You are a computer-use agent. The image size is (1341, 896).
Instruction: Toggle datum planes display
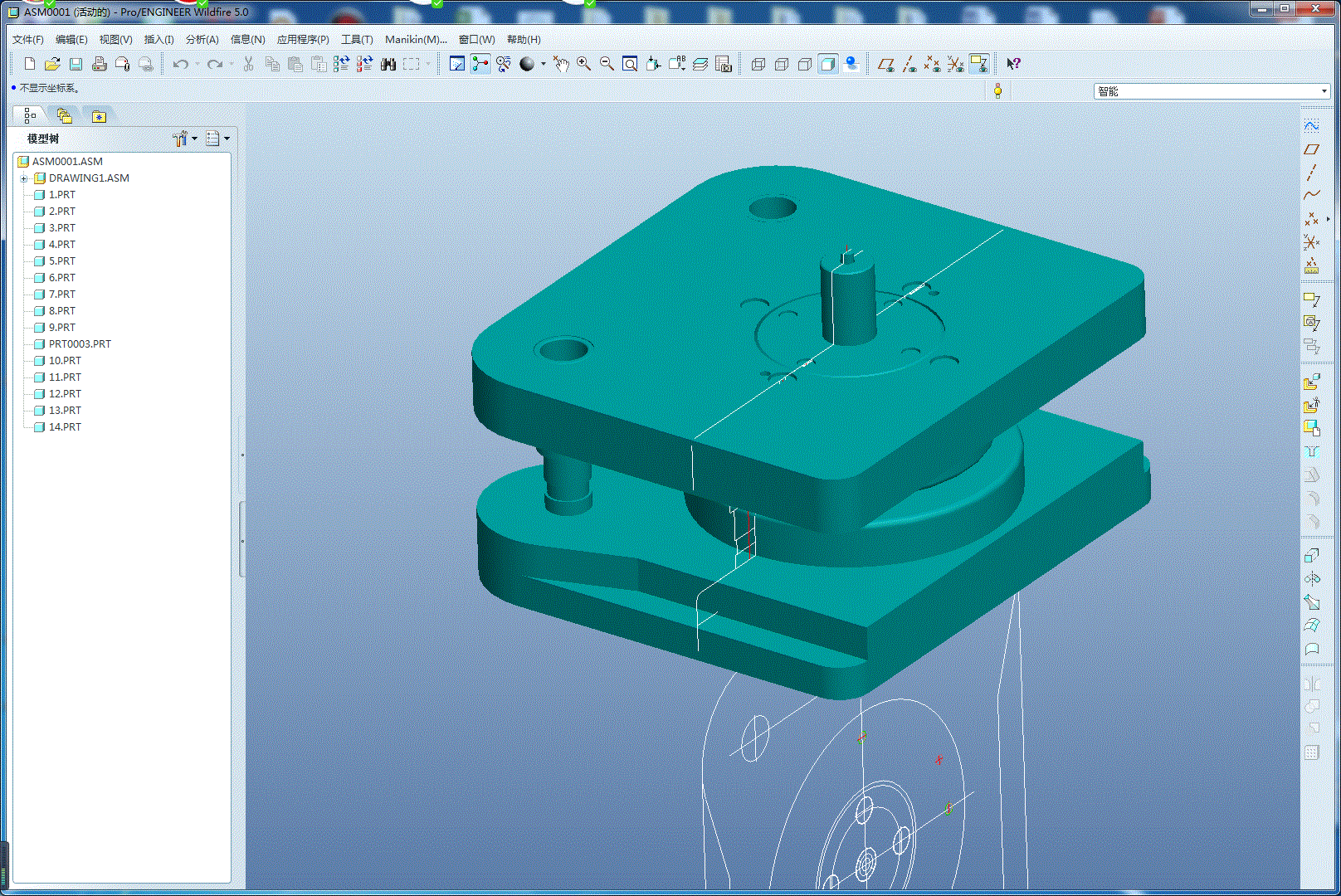point(886,64)
